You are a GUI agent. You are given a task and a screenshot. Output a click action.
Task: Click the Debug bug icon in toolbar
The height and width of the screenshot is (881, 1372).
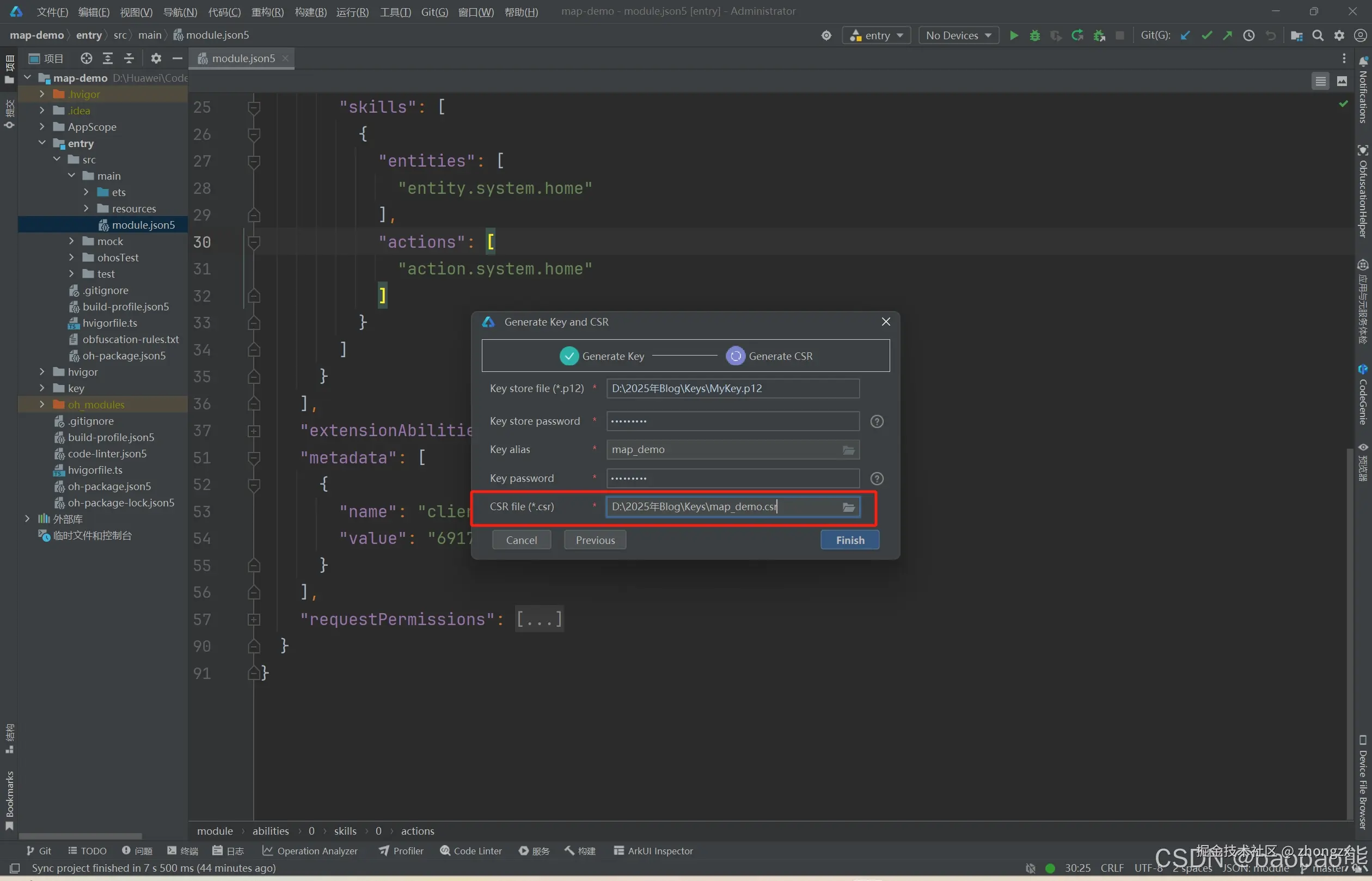coord(1034,35)
